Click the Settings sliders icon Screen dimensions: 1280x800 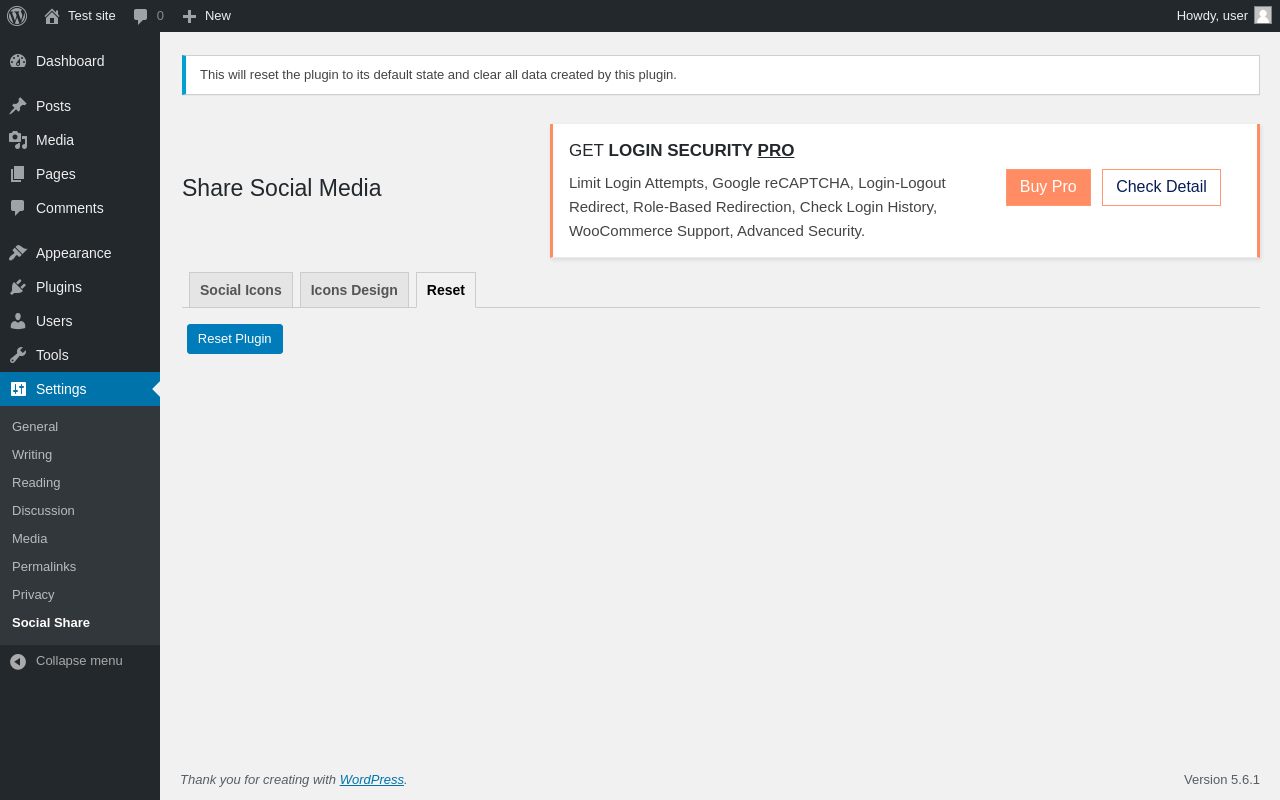point(18,389)
